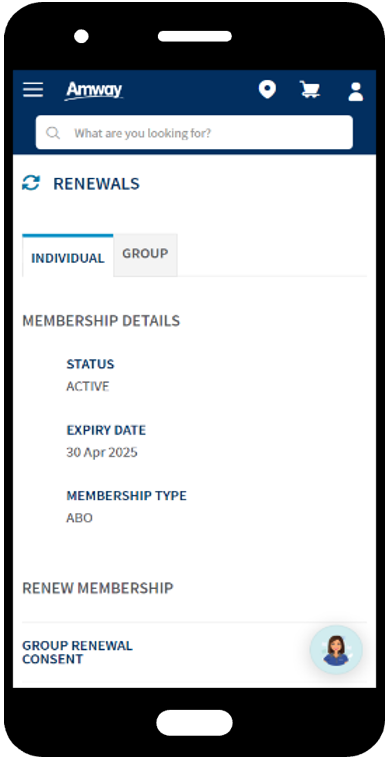Click the Renewals page title
Screen dimensions: 390x762
point(96,184)
